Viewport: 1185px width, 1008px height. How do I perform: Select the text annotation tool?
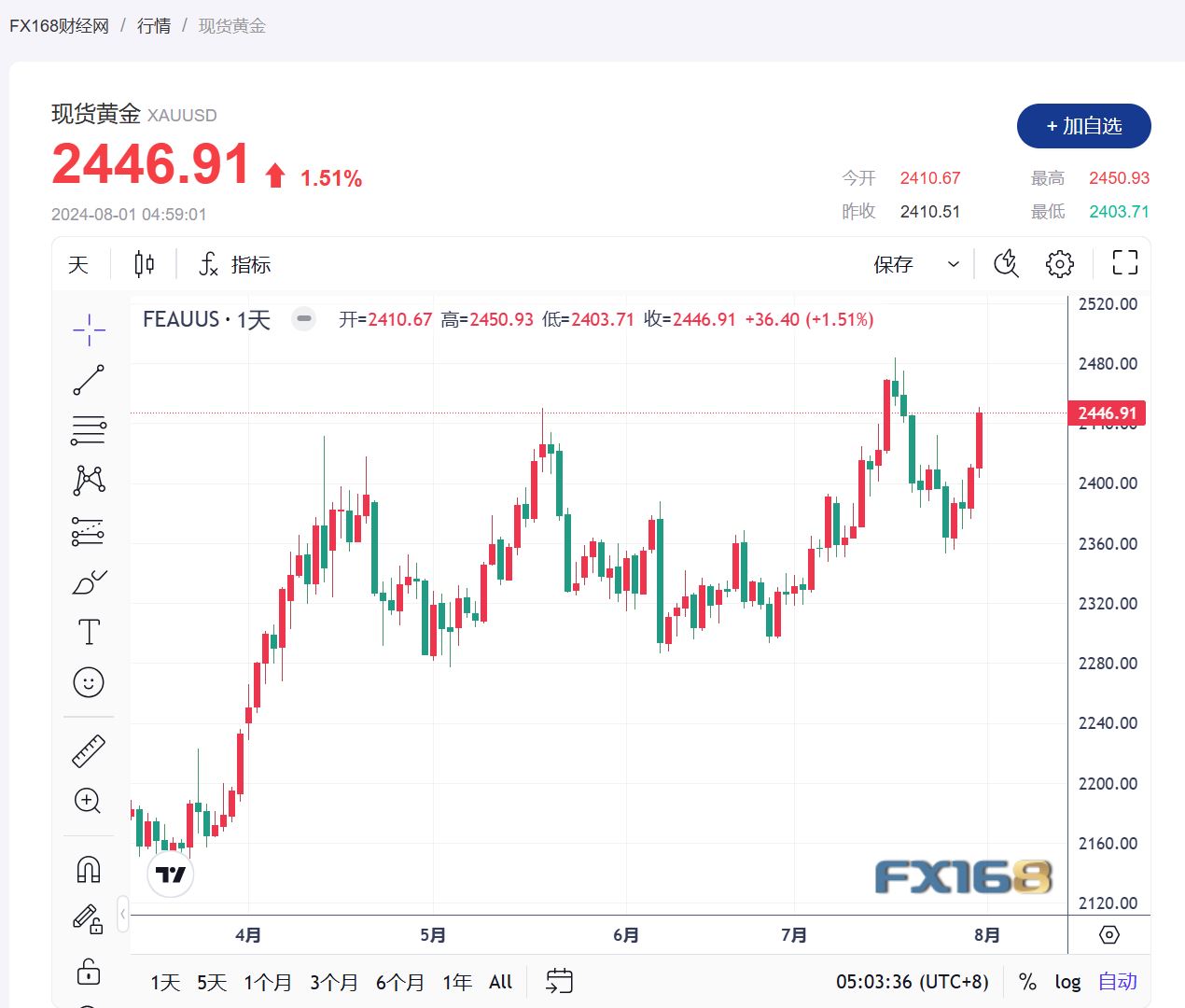(90, 632)
